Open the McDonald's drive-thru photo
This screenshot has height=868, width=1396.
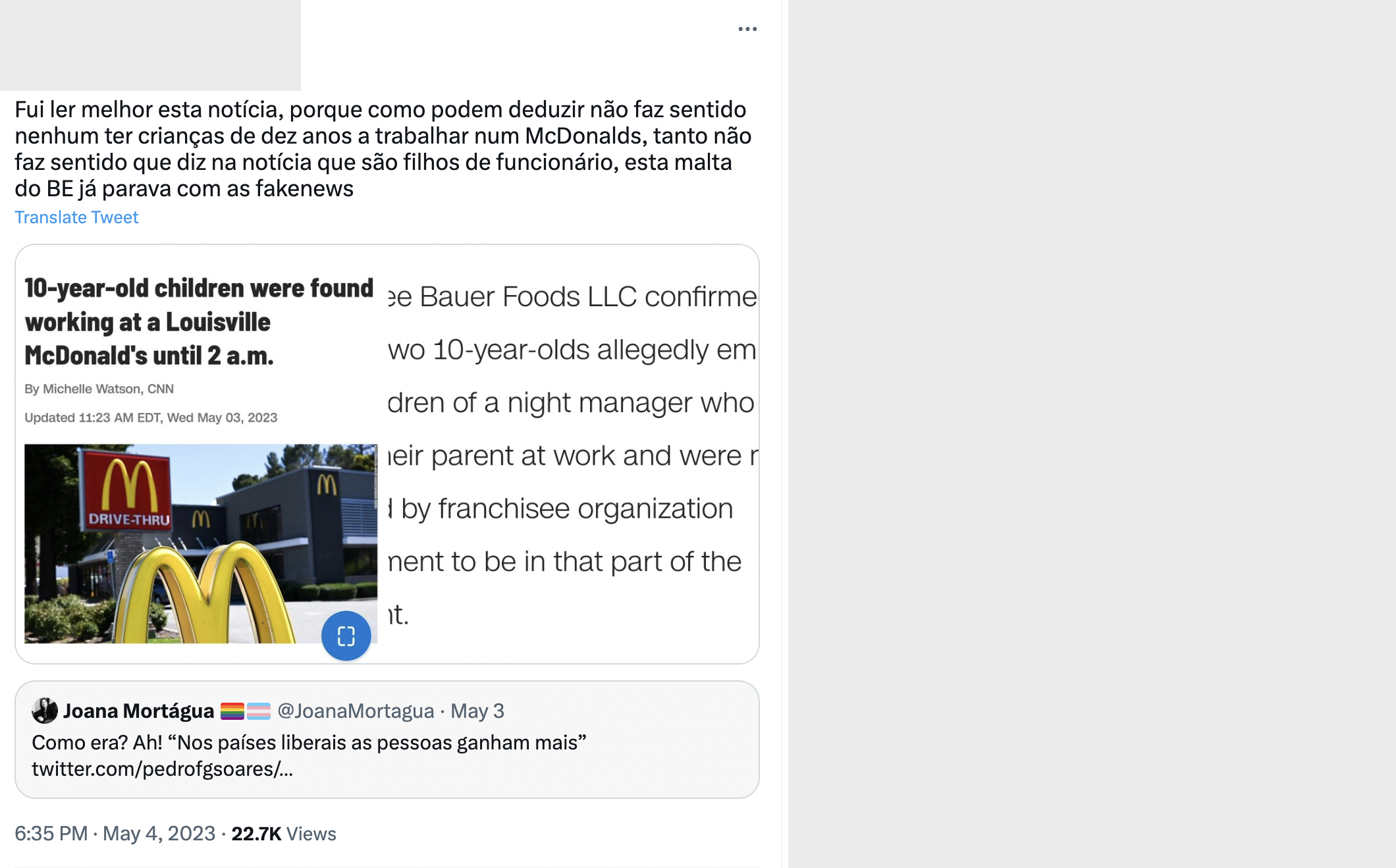[201, 543]
